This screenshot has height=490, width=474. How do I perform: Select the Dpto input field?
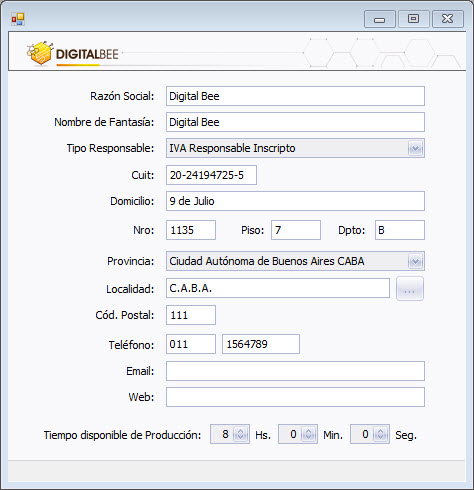[x=400, y=230]
